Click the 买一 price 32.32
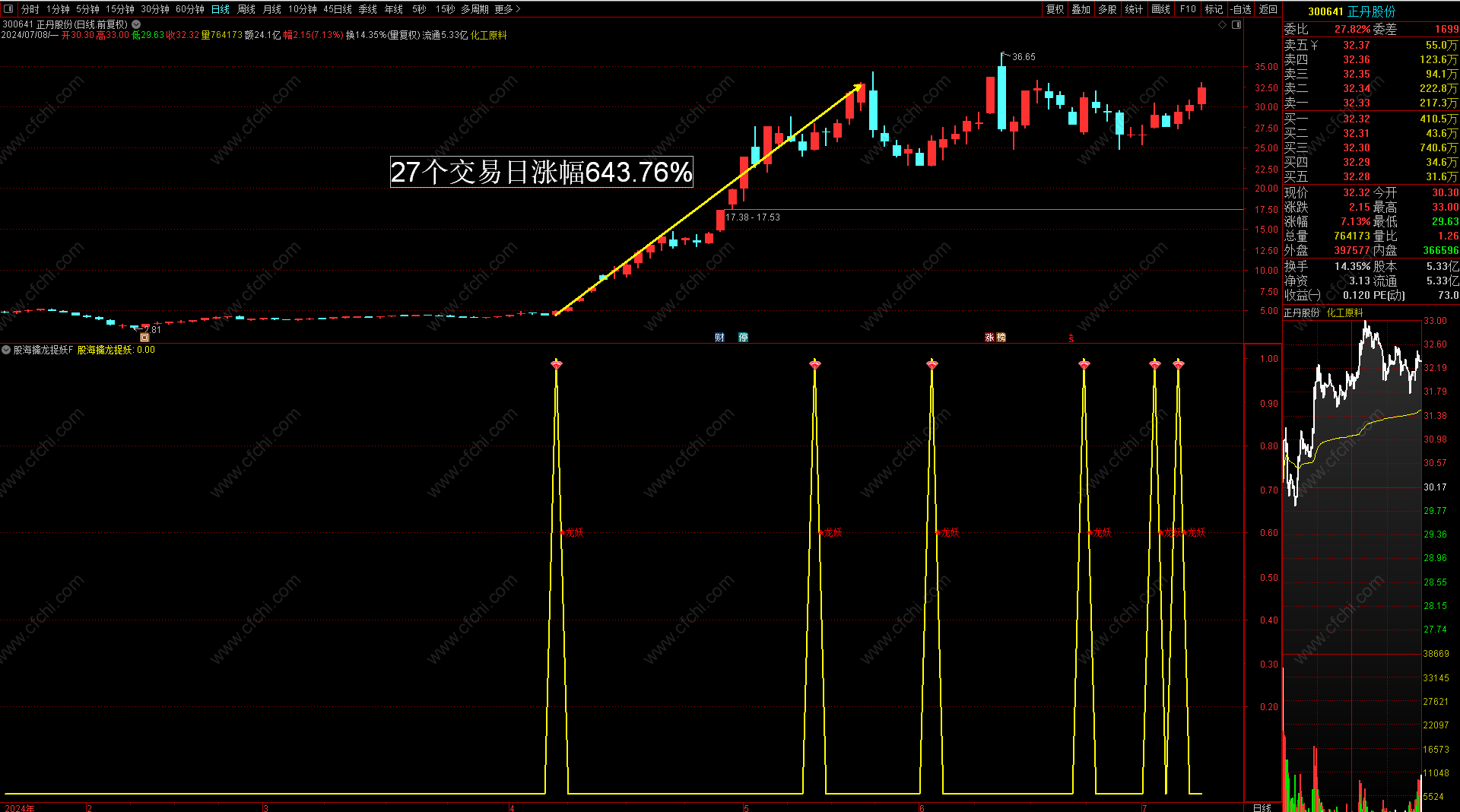This screenshot has width=1460, height=812. coord(1356,119)
